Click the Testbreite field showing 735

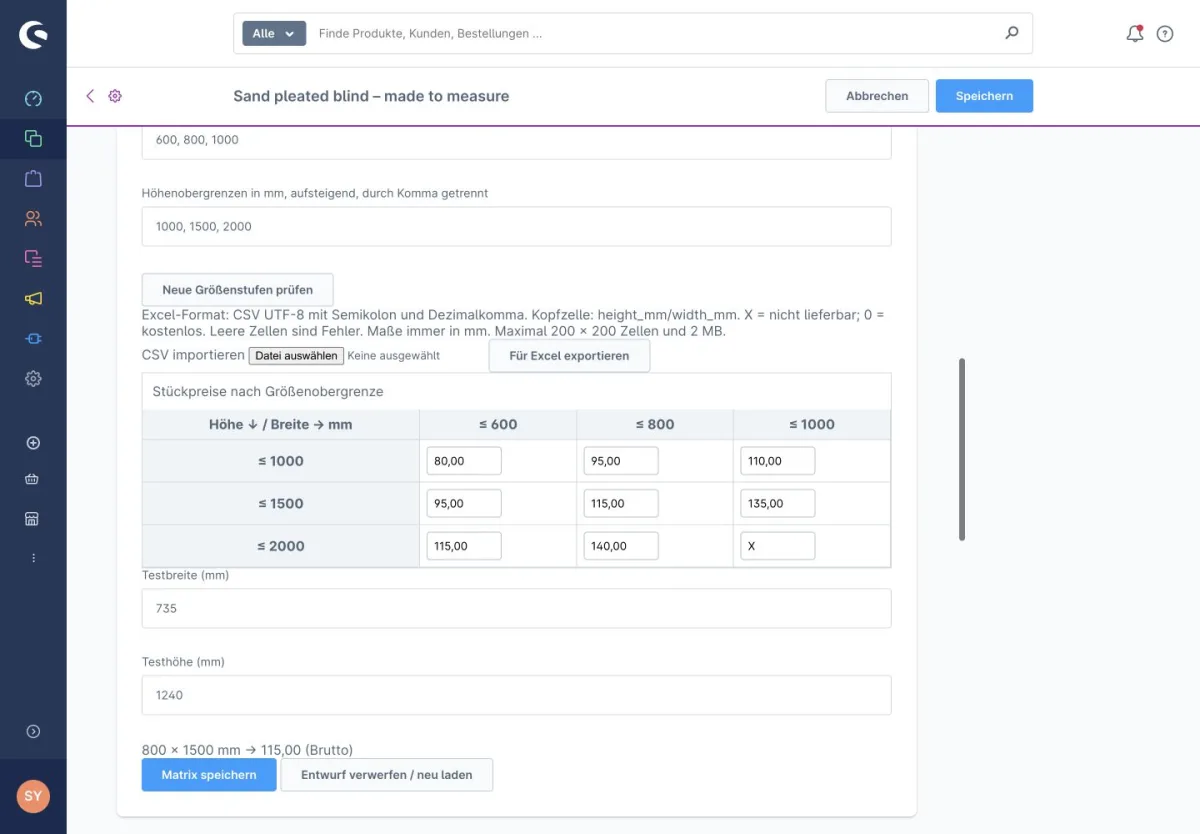pos(516,608)
